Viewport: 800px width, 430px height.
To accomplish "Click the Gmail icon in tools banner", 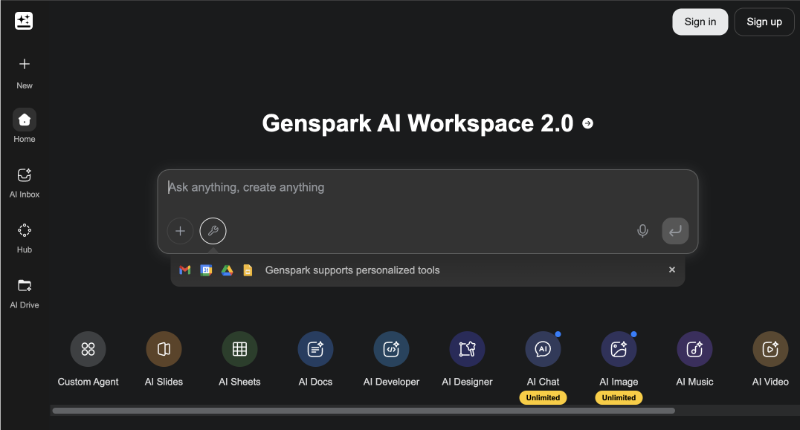I will point(185,270).
